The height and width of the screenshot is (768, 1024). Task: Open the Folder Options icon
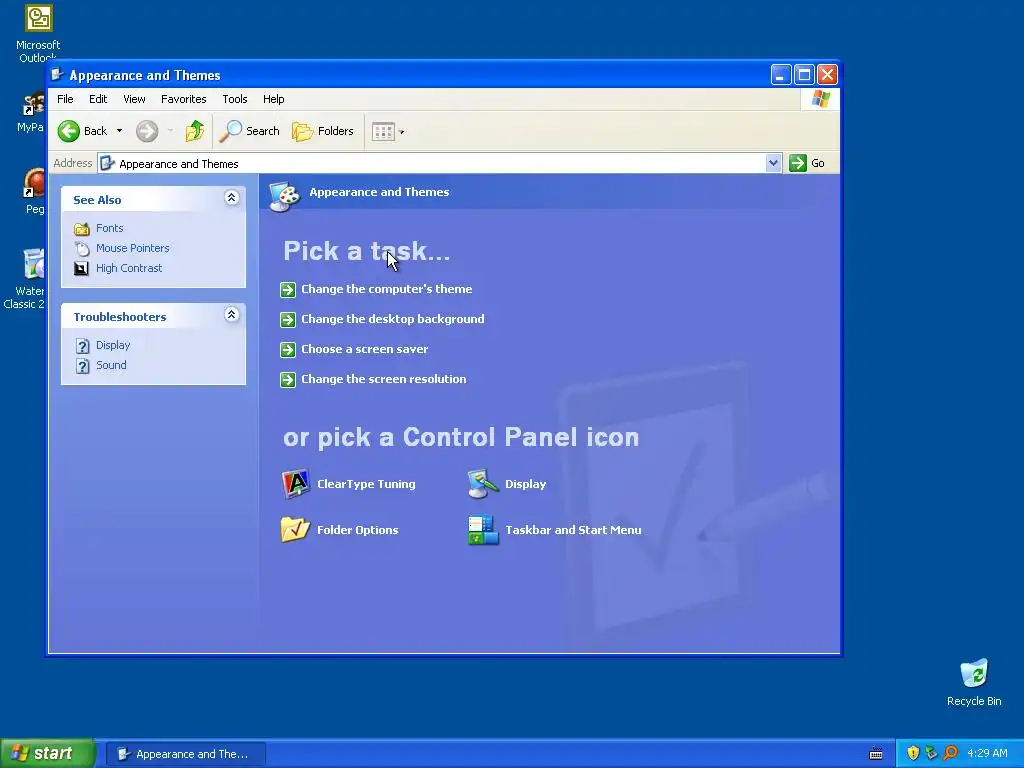pyautogui.click(x=295, y=530)
